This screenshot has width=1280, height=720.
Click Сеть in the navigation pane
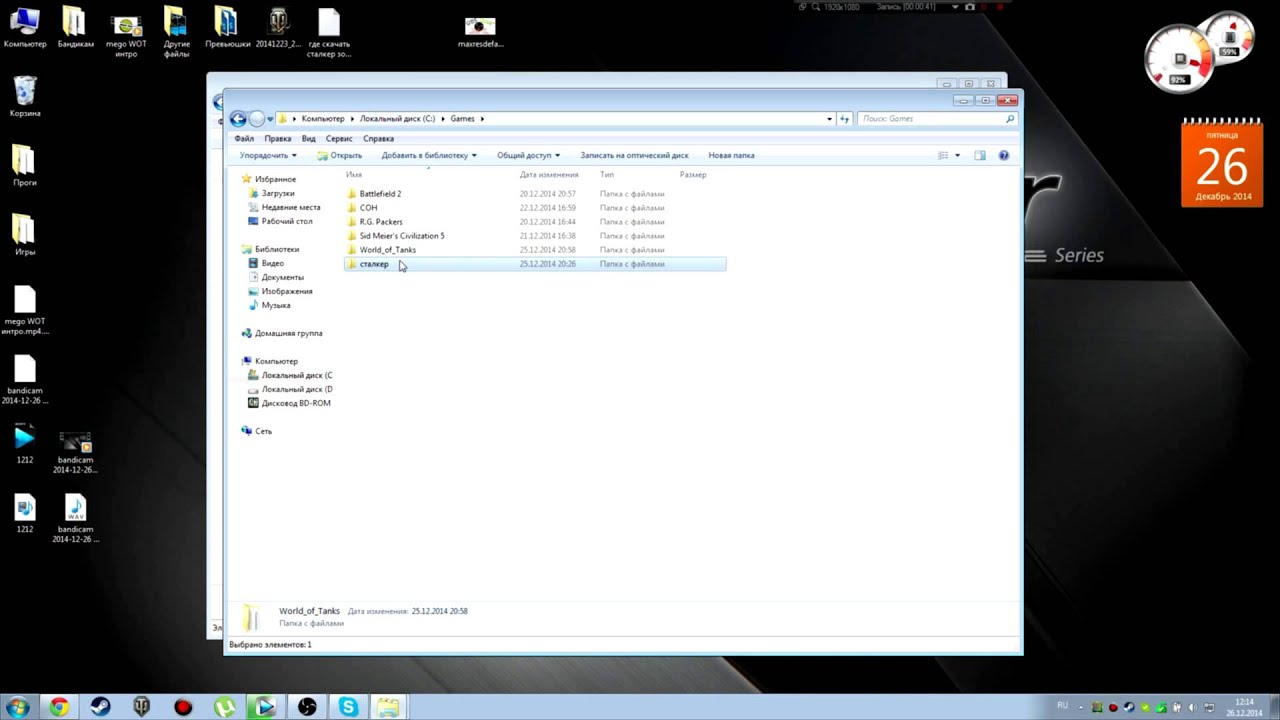tap(263, 431)
